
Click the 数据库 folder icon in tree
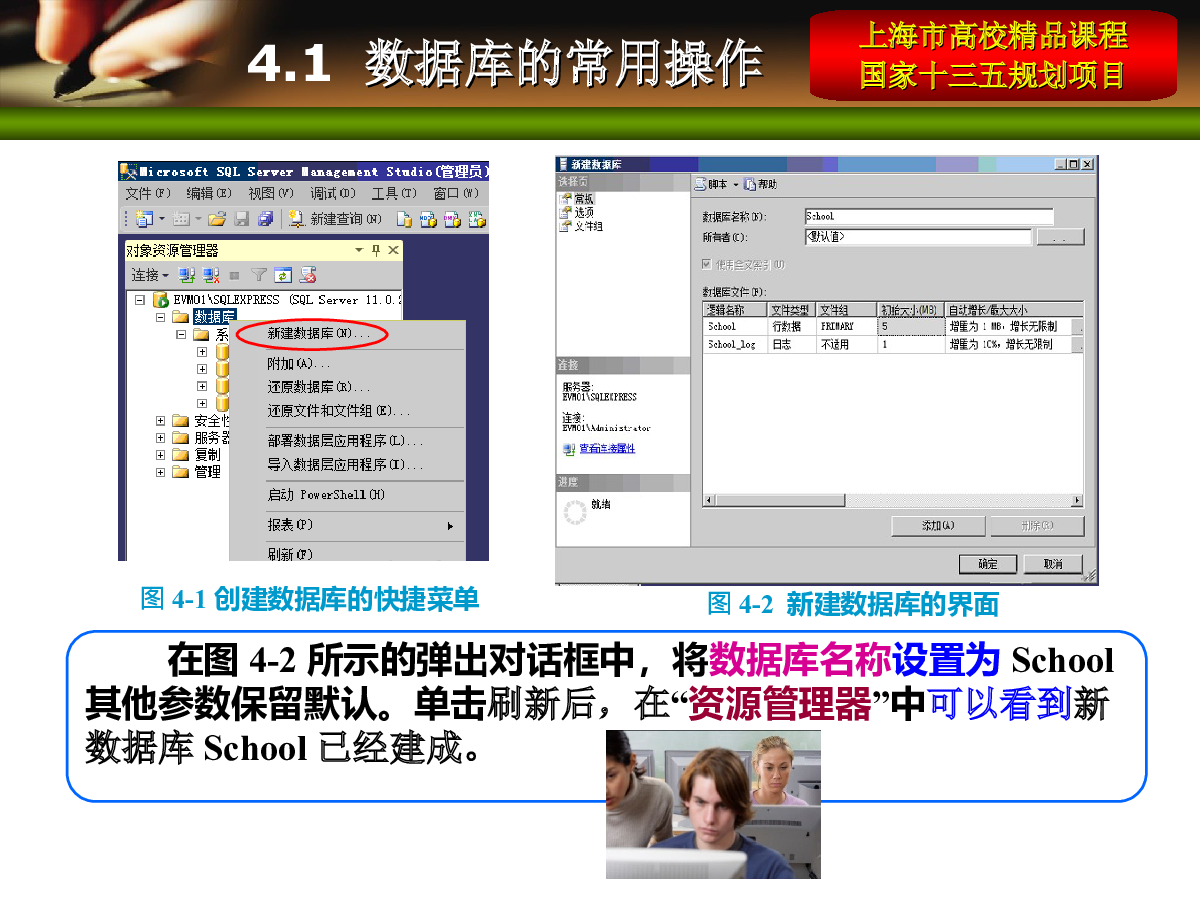[x=181, y=317]
